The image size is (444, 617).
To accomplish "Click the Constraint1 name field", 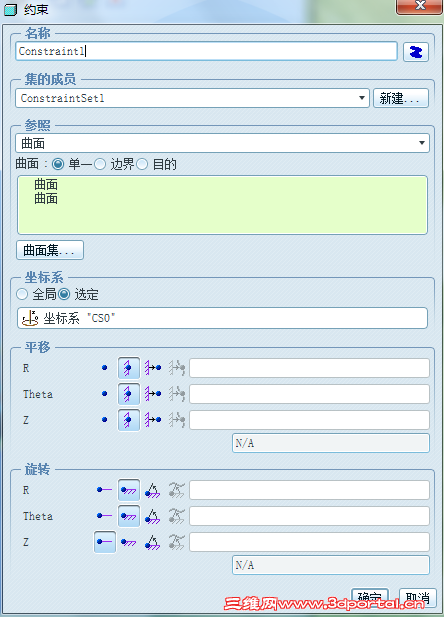I will coord(206,52).
